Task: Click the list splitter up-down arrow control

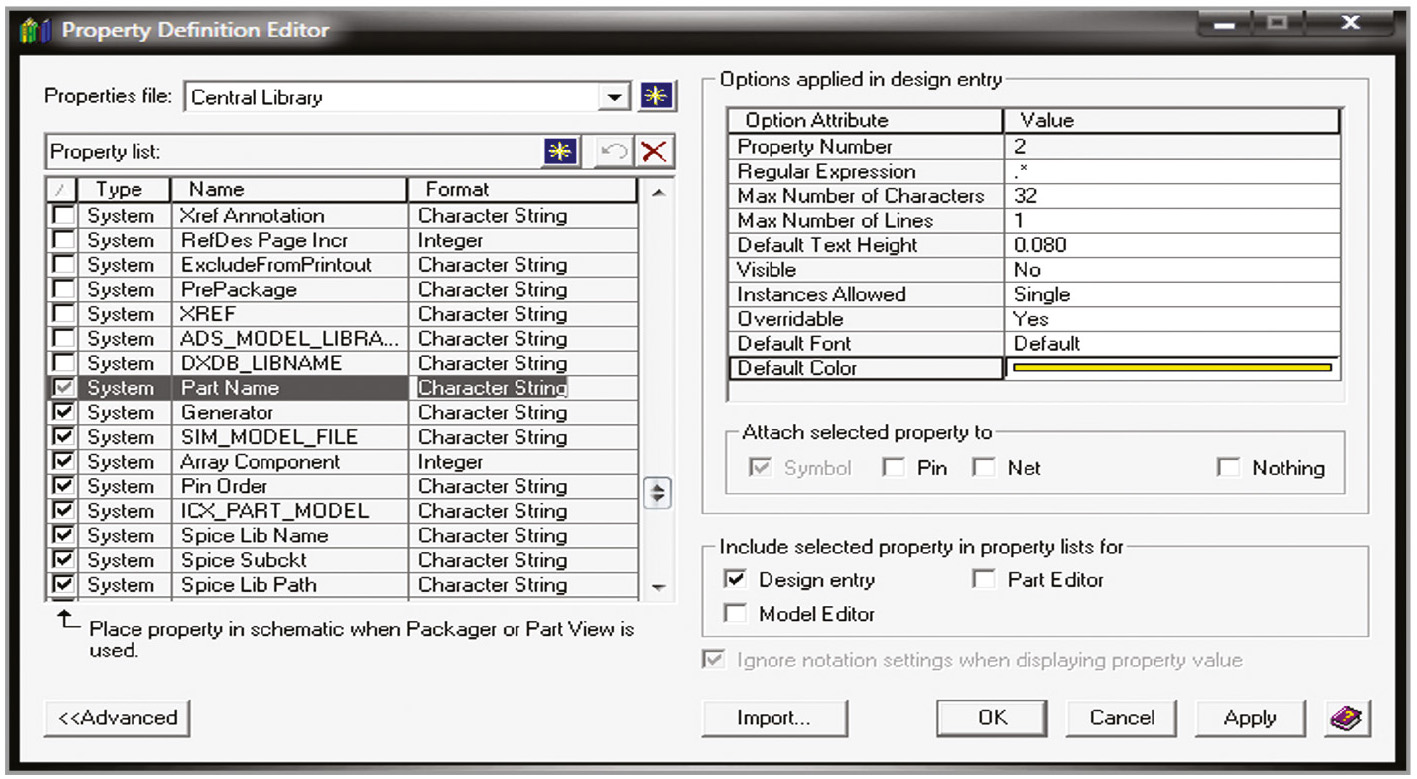Action: 657,493
